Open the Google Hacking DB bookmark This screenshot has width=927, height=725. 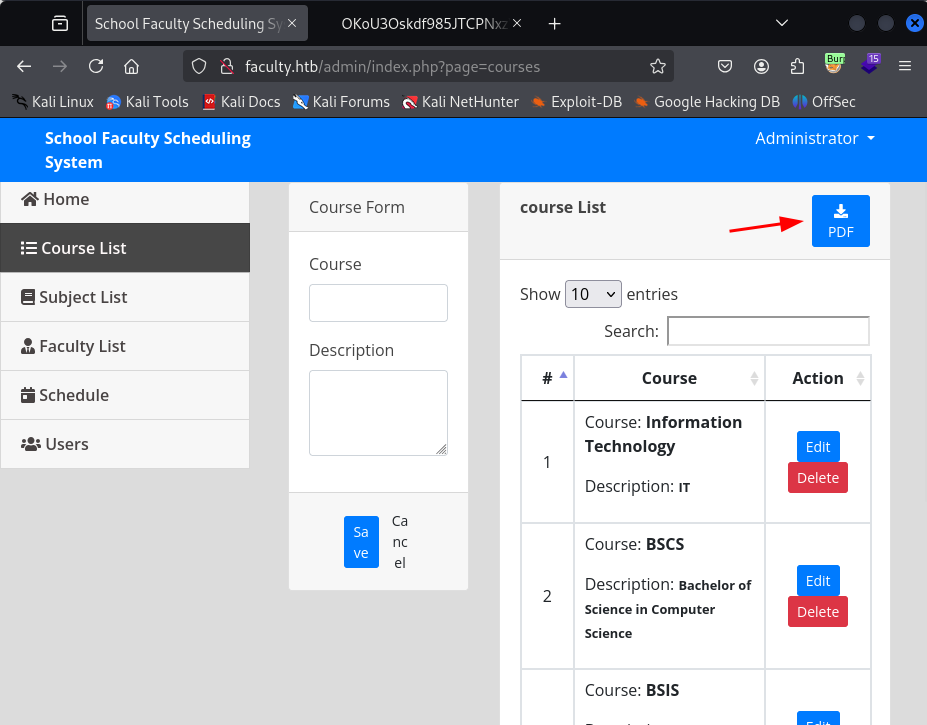pos(706,102)
